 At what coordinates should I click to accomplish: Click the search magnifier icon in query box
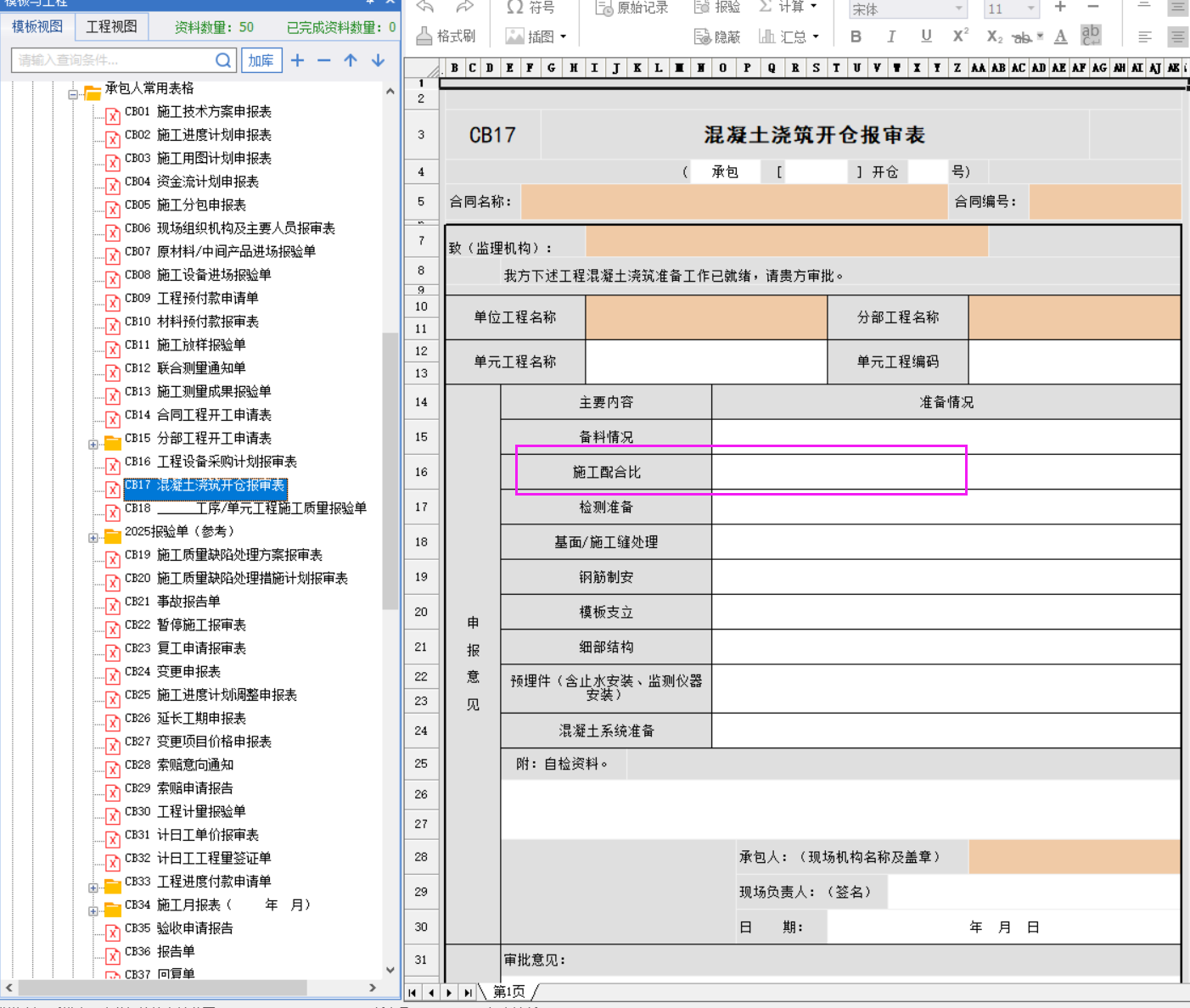(x=223, y=60)
